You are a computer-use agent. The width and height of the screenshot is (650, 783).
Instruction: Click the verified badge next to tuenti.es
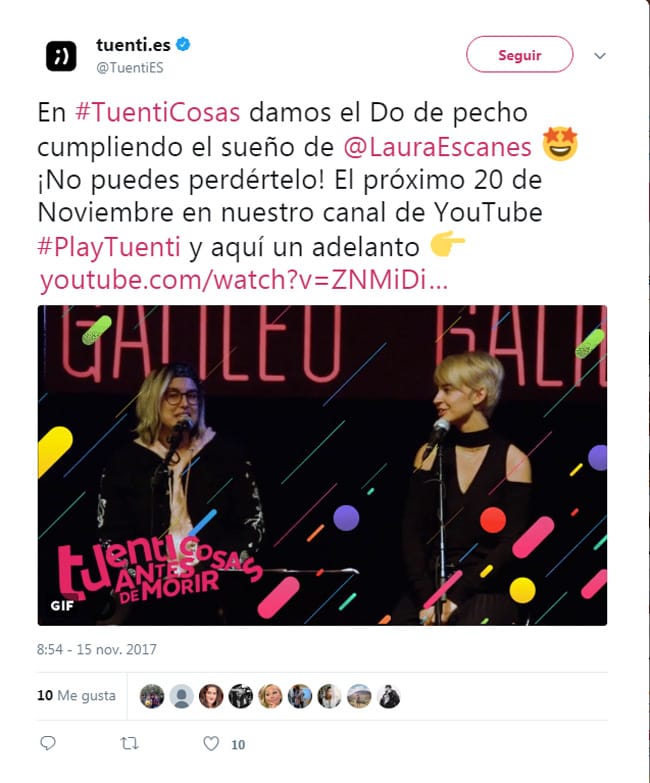coord(183,44)
